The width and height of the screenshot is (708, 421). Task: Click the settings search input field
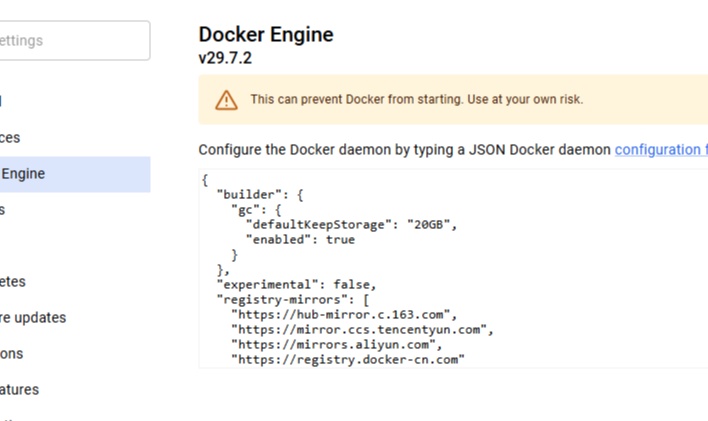coord(75,40)
